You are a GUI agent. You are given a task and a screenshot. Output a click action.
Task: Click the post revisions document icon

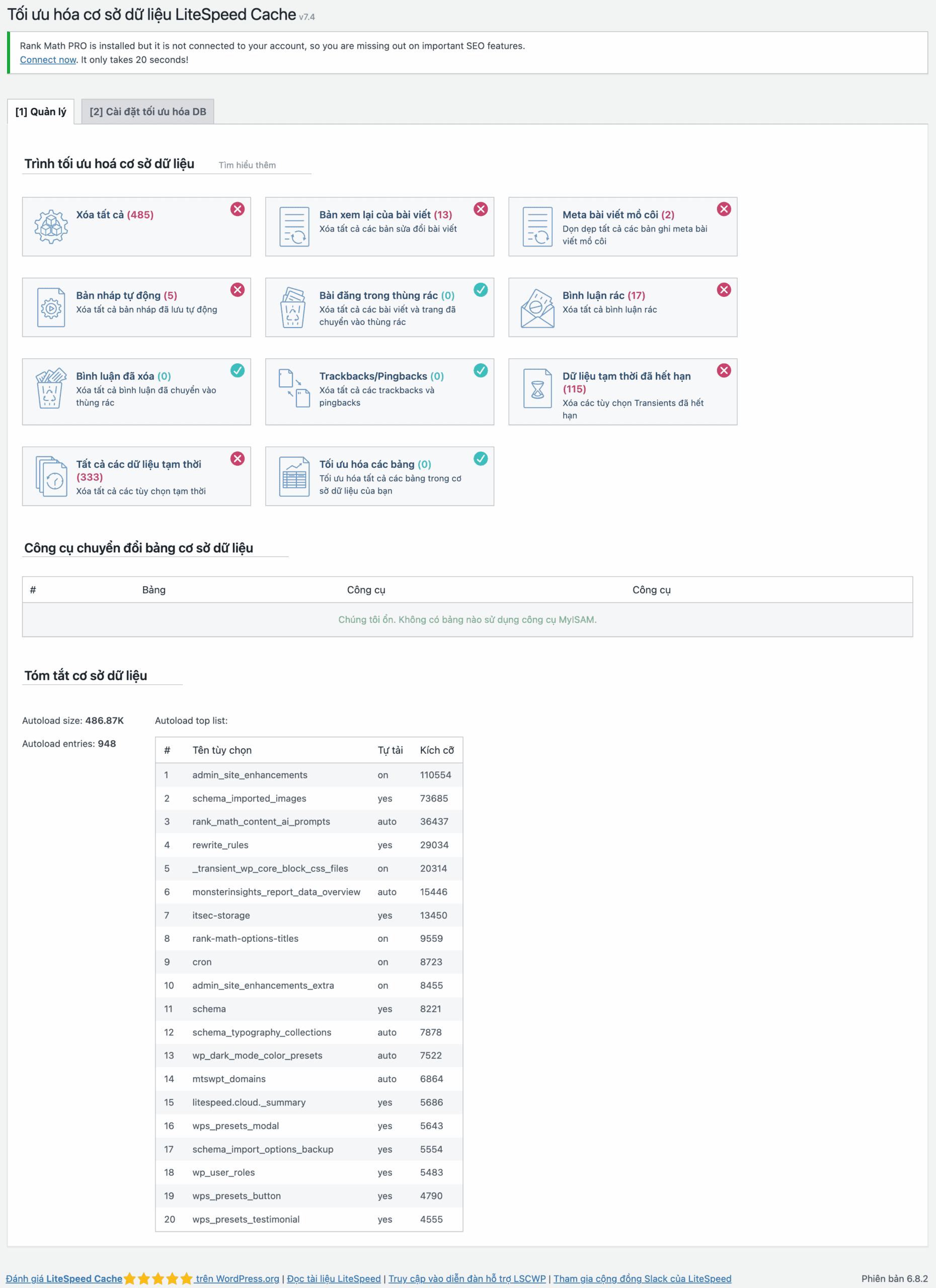pyautogui.click(x=294, y=226)
